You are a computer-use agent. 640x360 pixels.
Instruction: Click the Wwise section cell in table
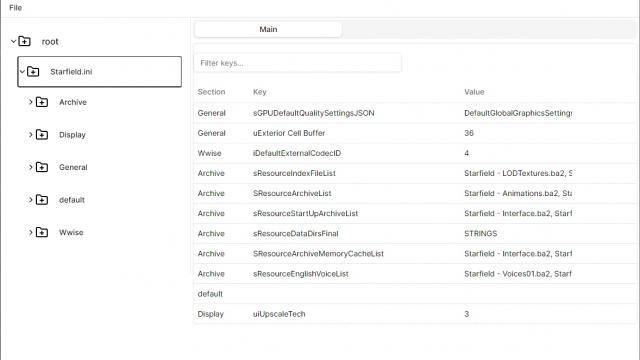tap(209, 153)
